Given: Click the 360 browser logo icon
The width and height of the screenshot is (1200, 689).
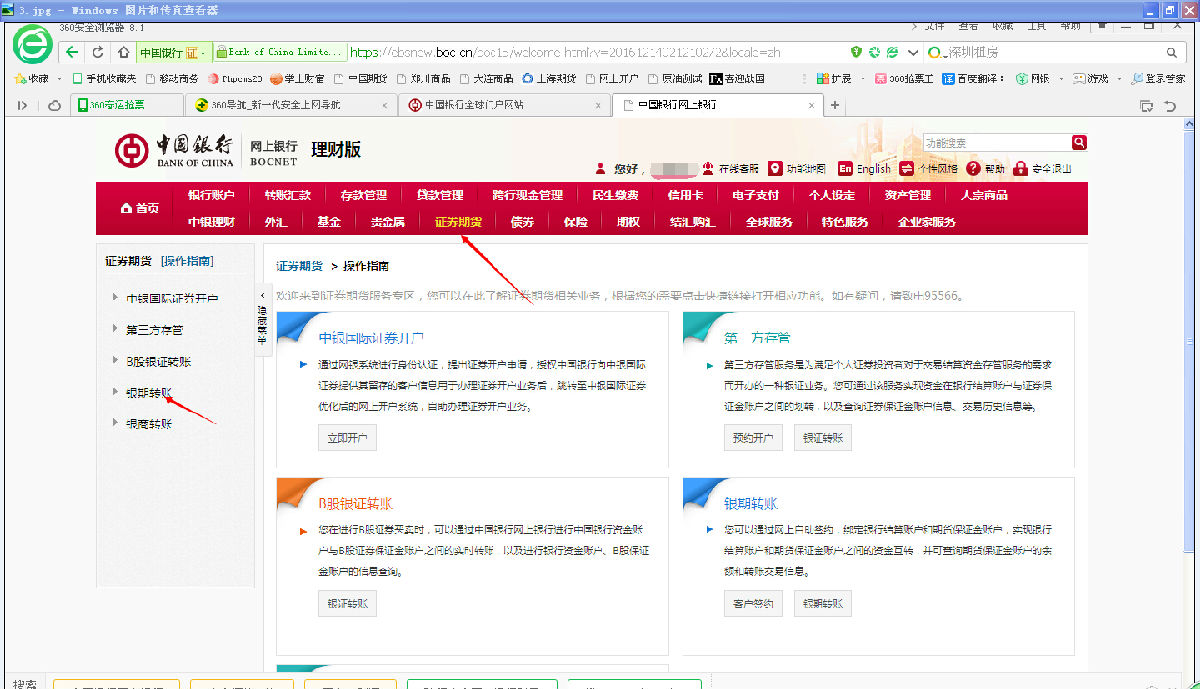Looking at the screenshot, I should point(33,44).
